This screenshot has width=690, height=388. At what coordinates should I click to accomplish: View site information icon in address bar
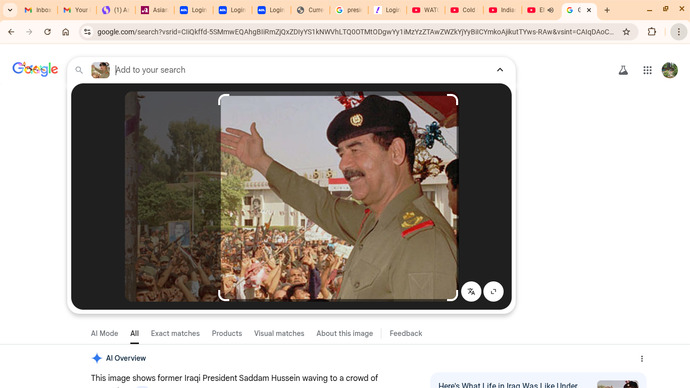point(88,32)
